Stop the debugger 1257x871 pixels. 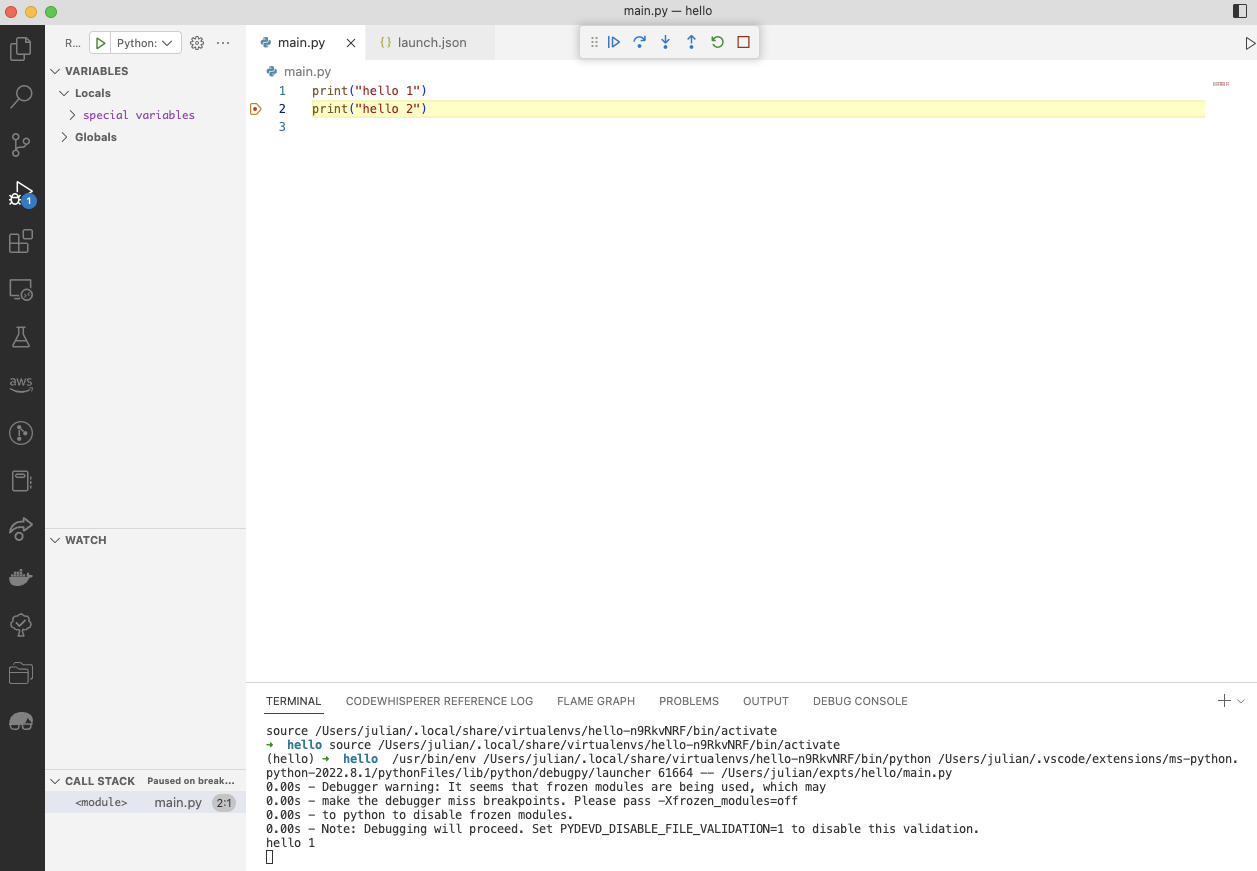click(x=743, y=42)
